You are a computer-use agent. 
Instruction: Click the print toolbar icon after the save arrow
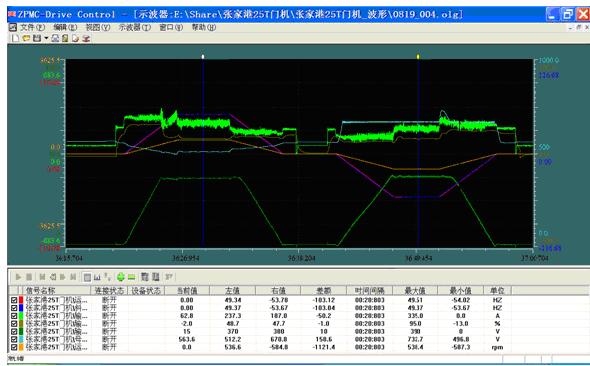[x=55, y=38]
